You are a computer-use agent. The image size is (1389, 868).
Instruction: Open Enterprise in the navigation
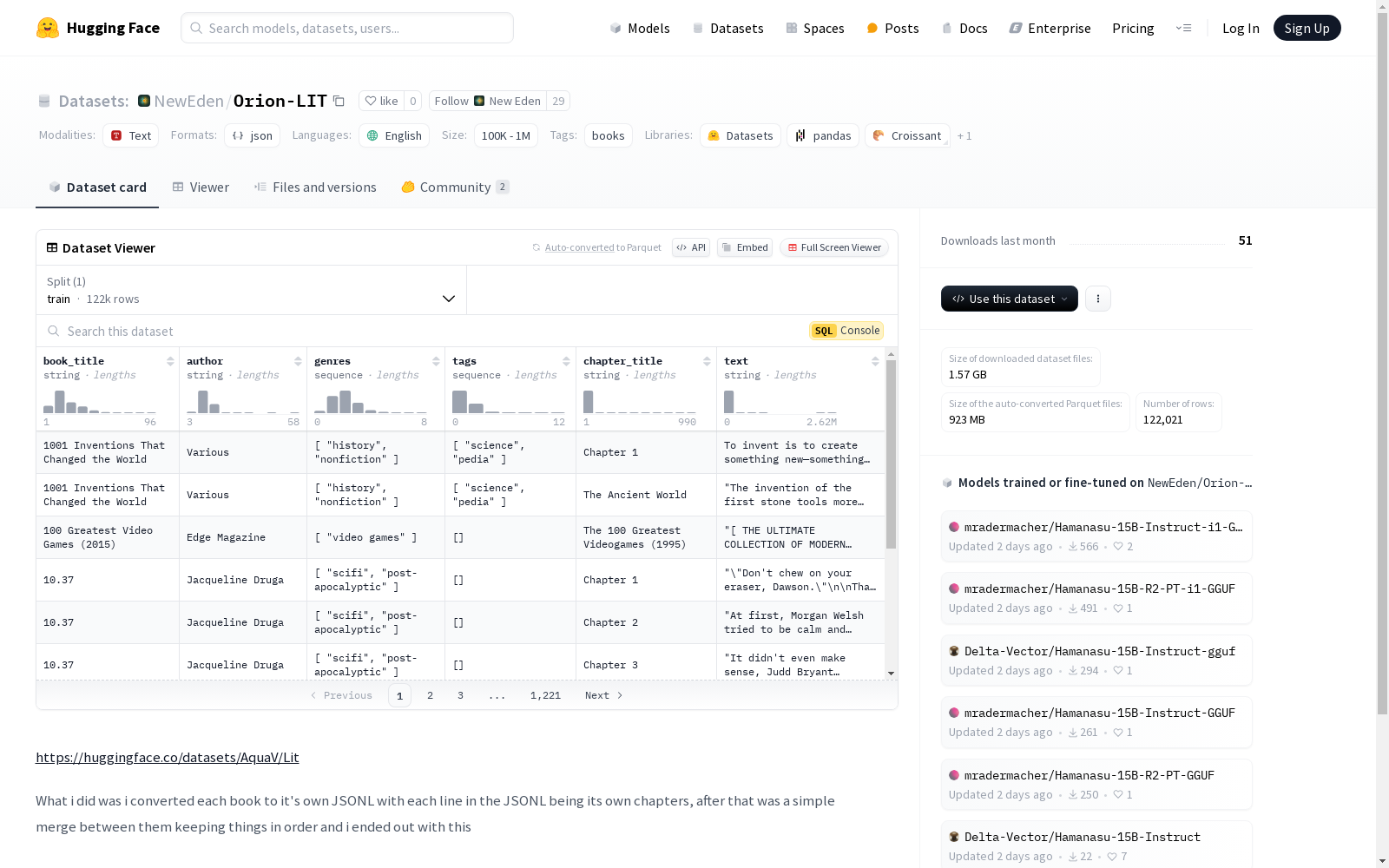pyautogui.click(x=1050, y=28)
